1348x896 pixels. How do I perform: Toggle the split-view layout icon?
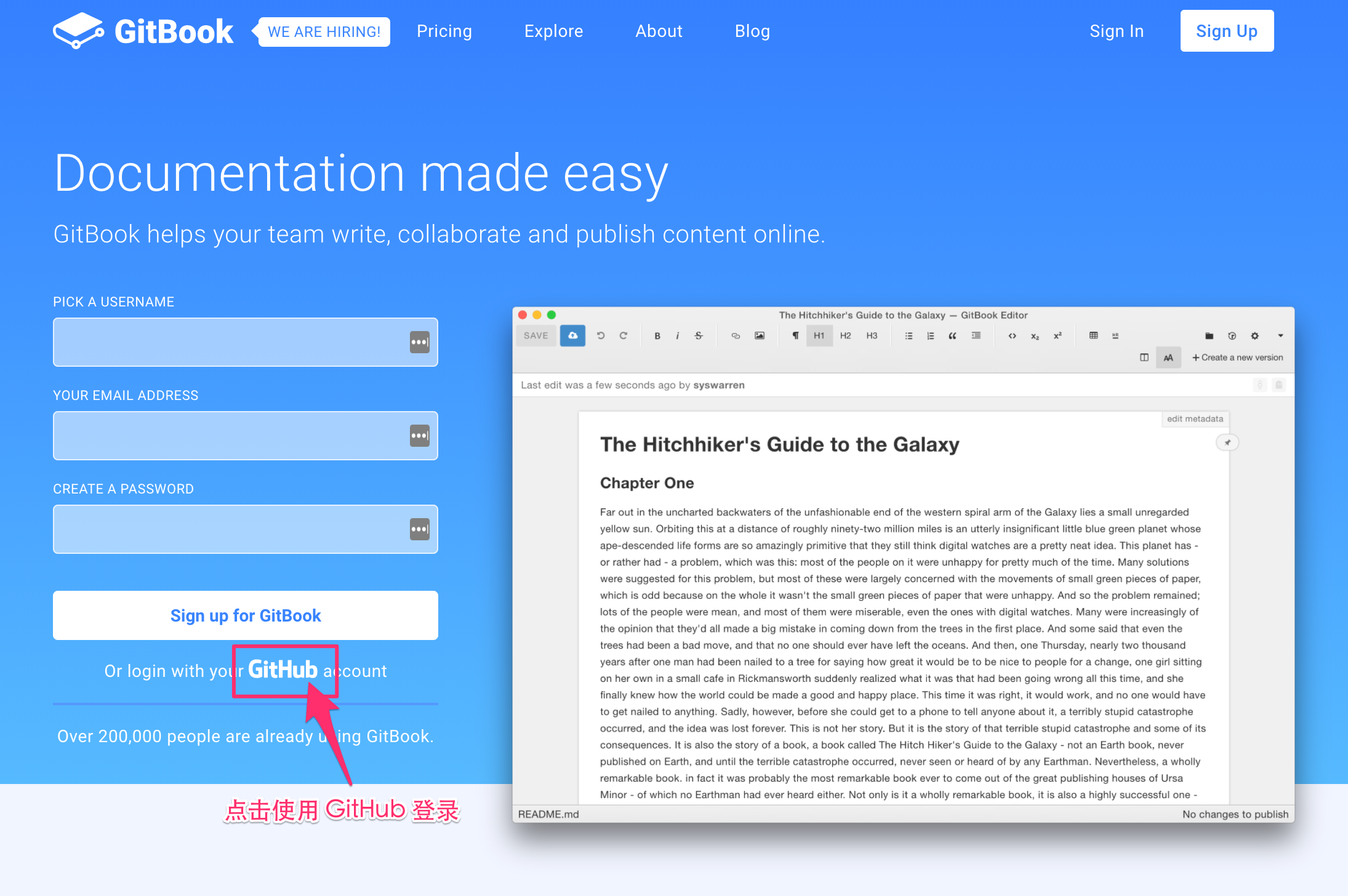click(1144, 358)
